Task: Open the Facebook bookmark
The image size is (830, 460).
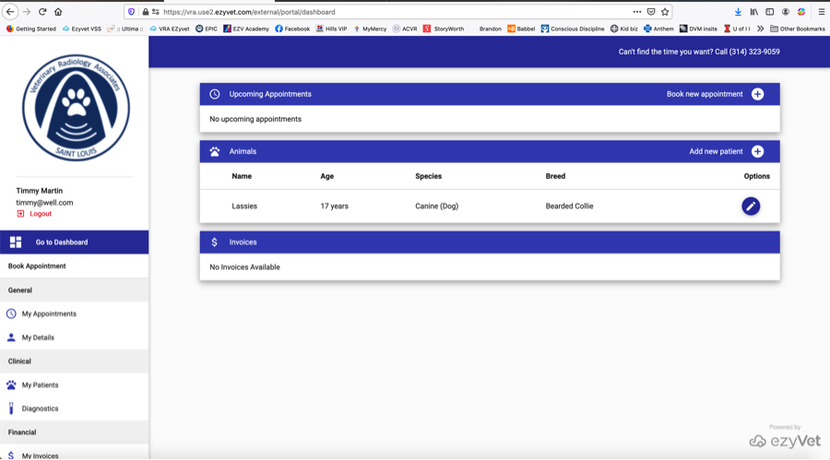Action: click(x=292, y=29)
